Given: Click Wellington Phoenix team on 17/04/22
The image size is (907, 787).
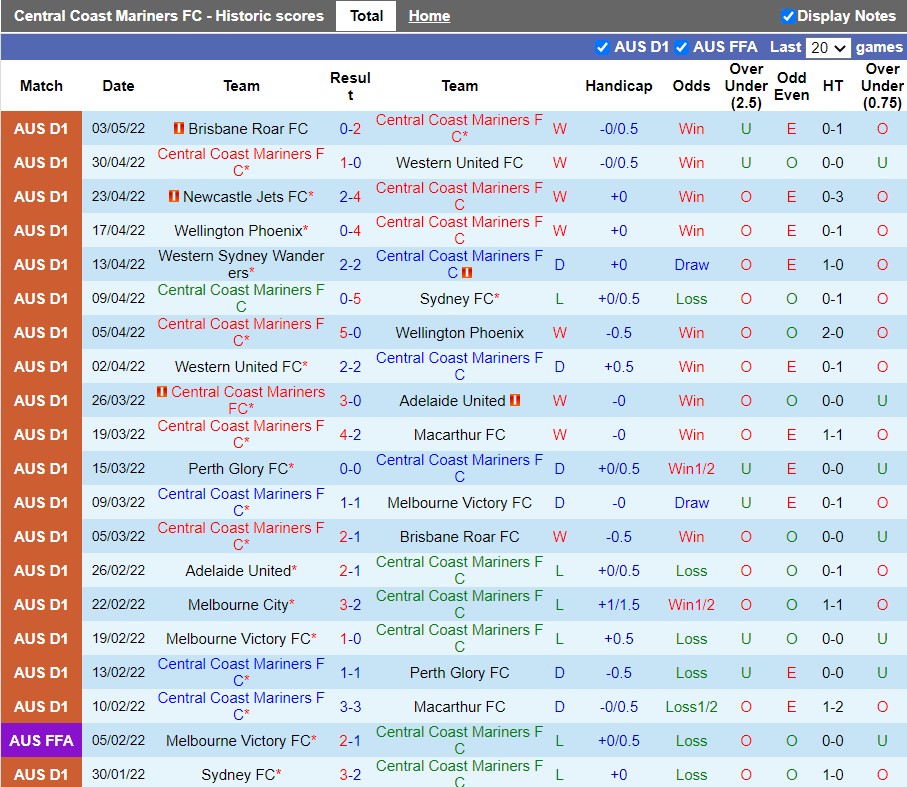Looking at the screenshot, I should pos(238,231).
